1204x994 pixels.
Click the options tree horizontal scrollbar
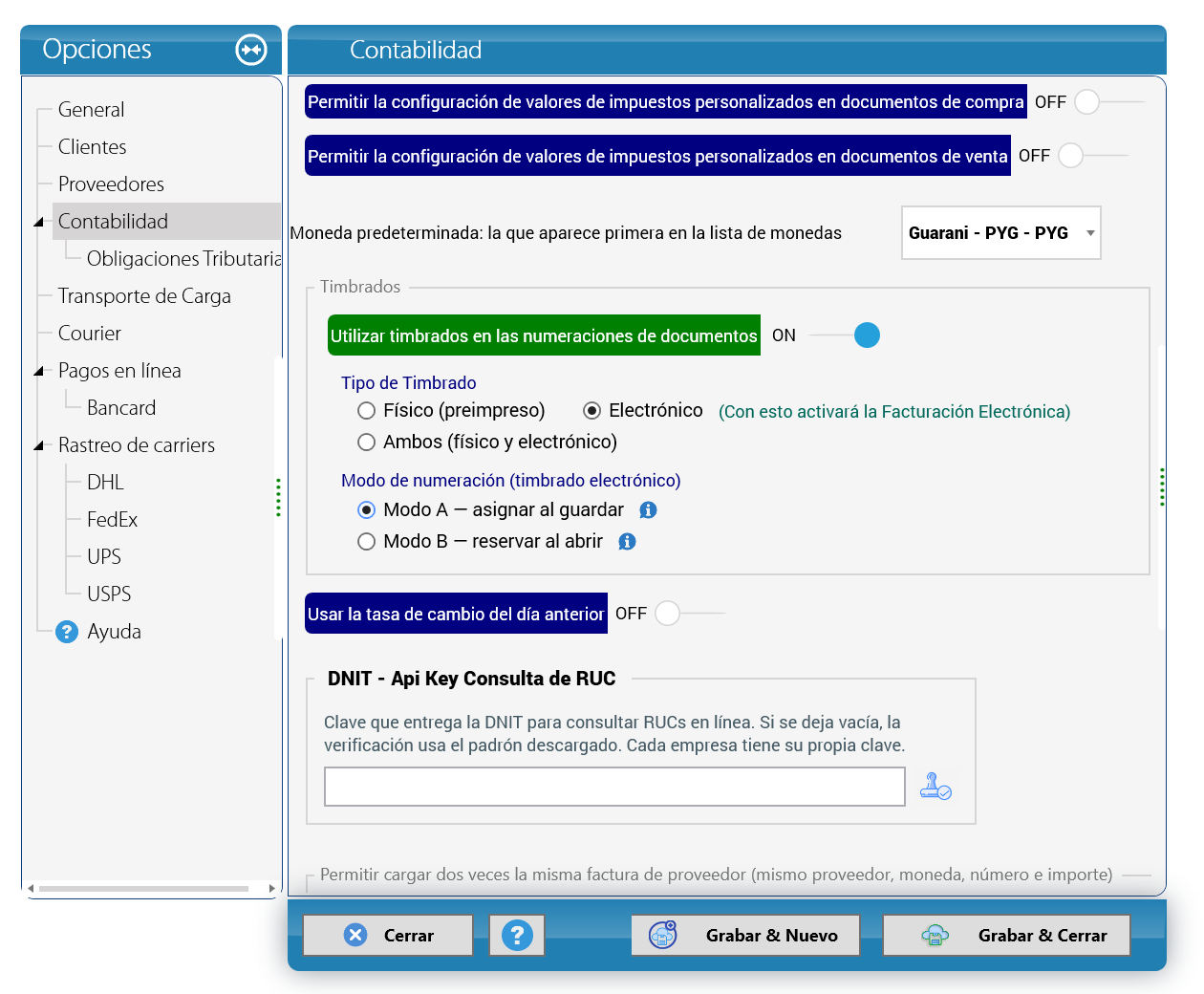coord(143,889)
